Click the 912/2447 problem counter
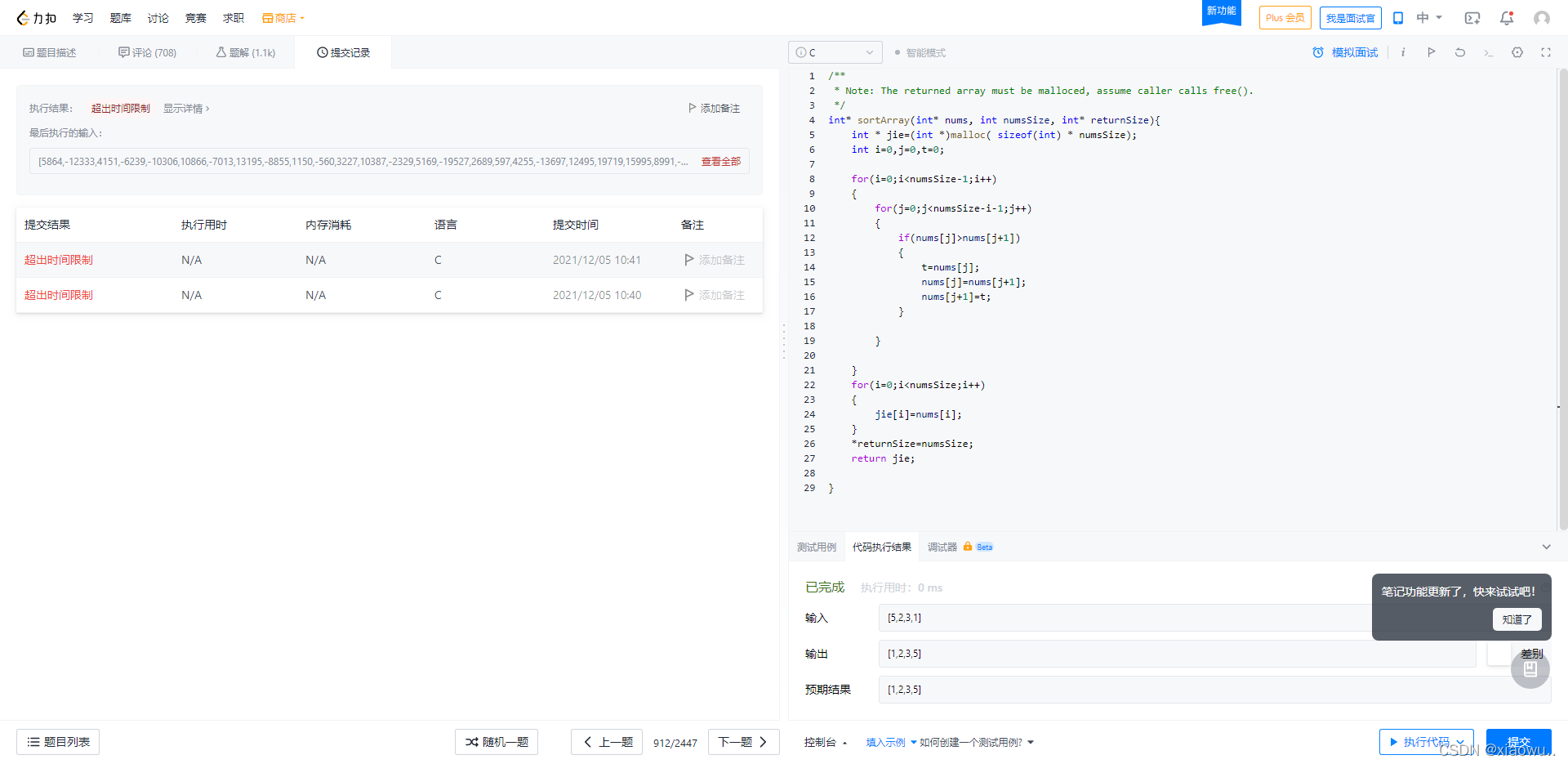1568x764 pixels. pos(675,743)
